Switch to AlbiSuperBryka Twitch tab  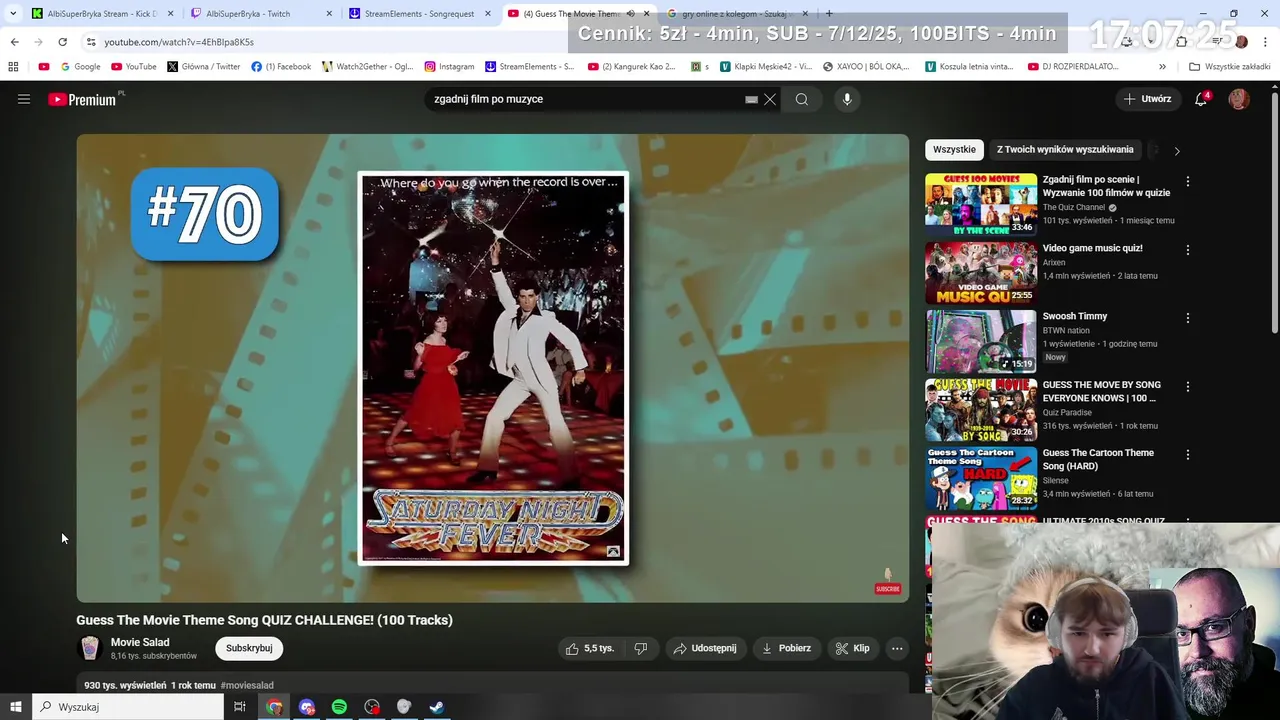pyautogui.click(x=260, y=14)
